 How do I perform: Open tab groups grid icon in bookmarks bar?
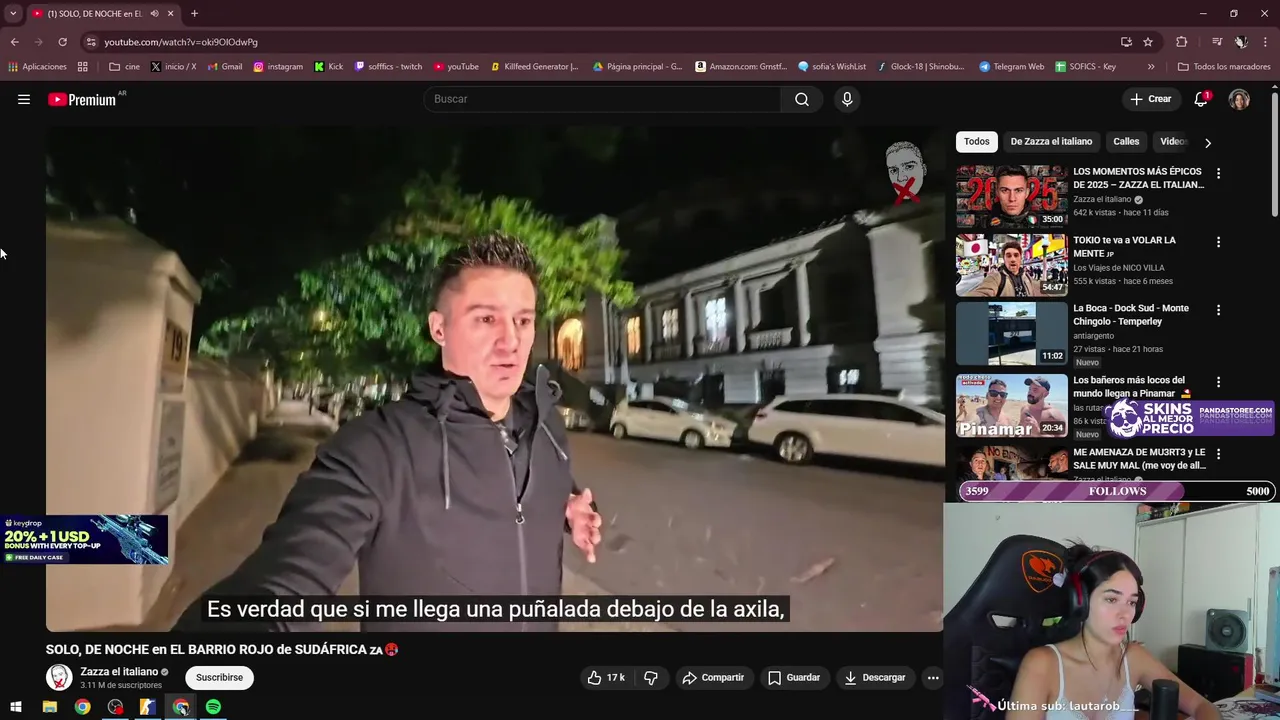tap(83, 67)
